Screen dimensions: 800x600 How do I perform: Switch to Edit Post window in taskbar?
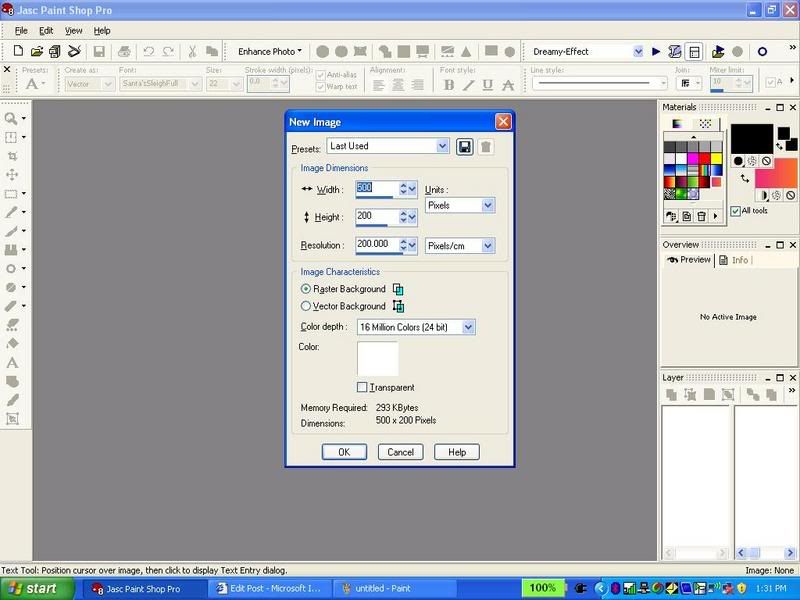(x=269, y=588)
